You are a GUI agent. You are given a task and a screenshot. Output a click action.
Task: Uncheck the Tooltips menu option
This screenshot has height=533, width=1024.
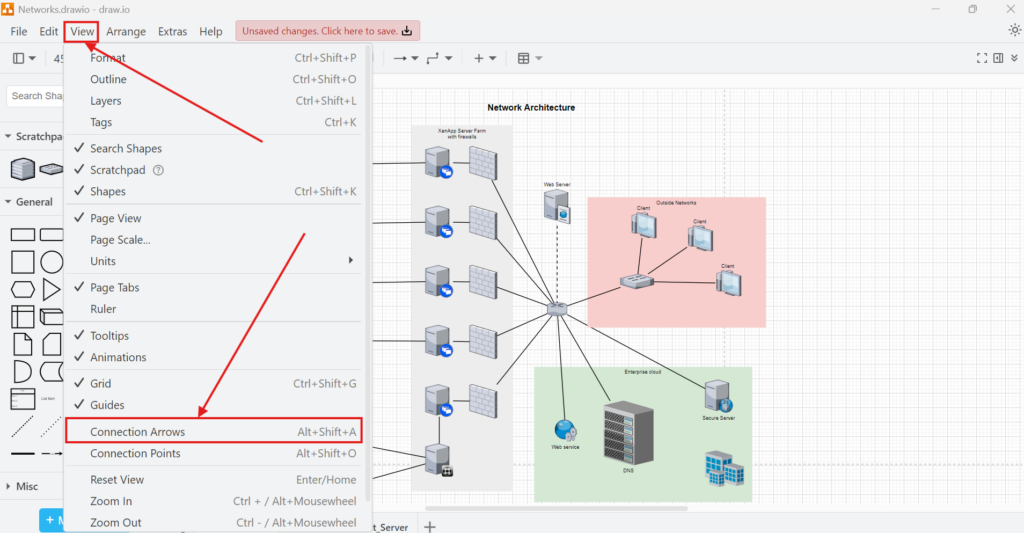[109, 336]
